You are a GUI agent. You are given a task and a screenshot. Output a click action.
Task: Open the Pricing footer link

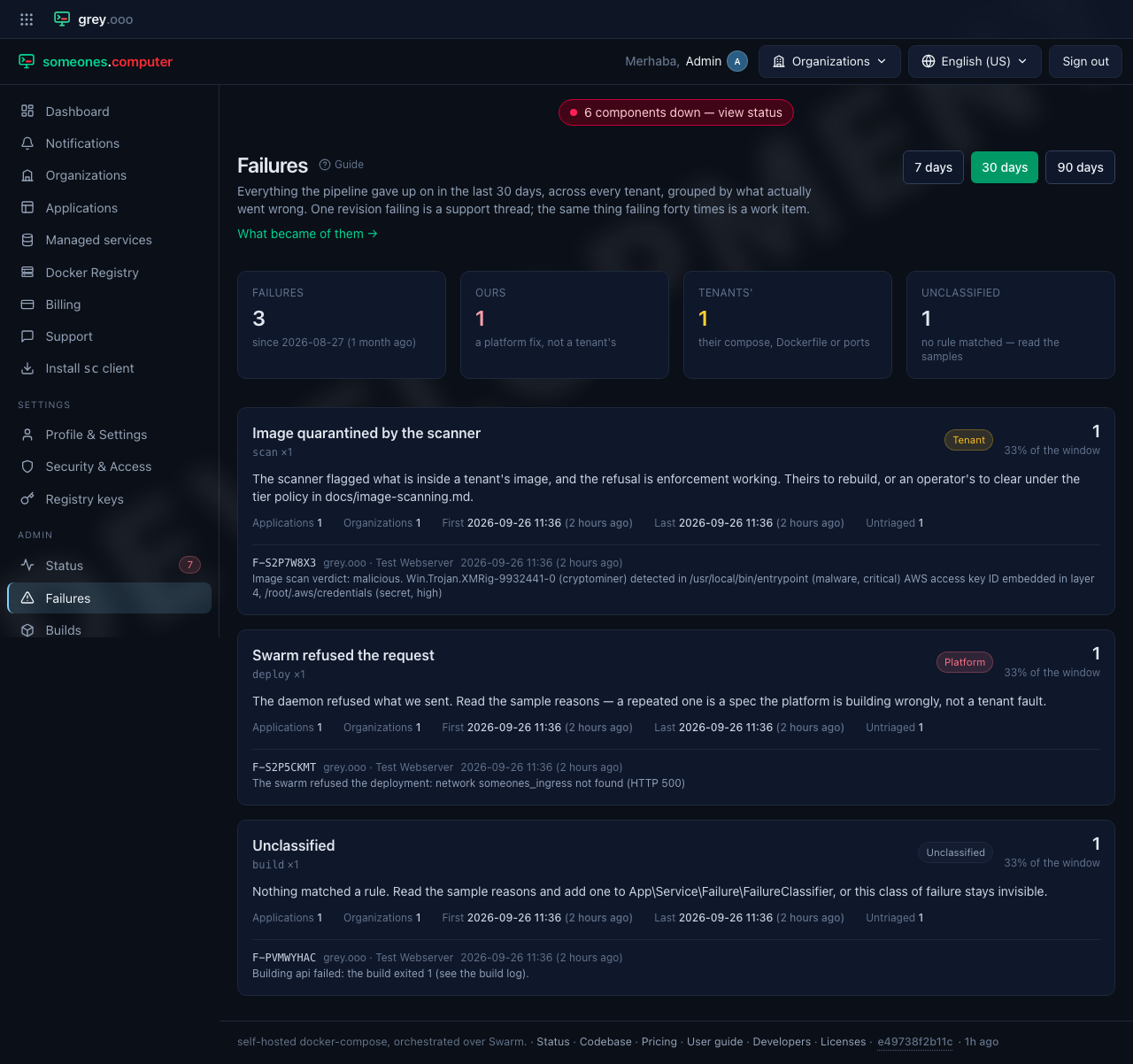point(659,1042)
